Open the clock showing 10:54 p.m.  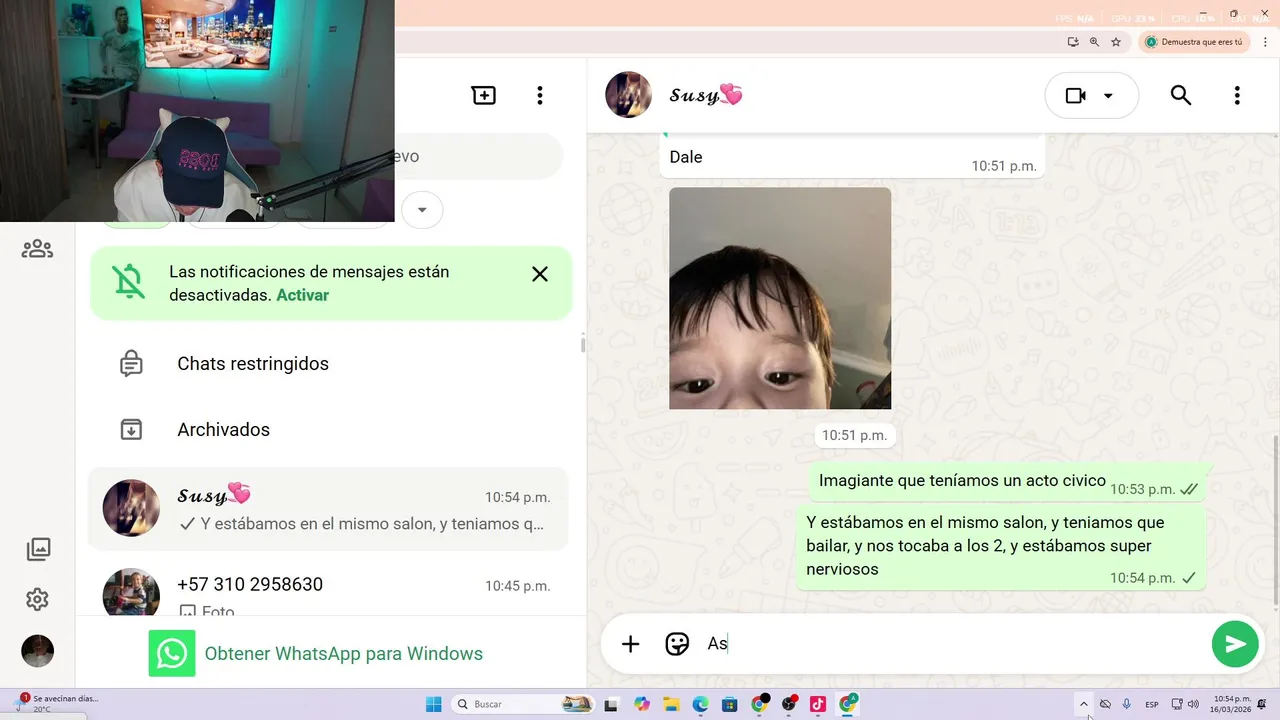point(1232,704)
